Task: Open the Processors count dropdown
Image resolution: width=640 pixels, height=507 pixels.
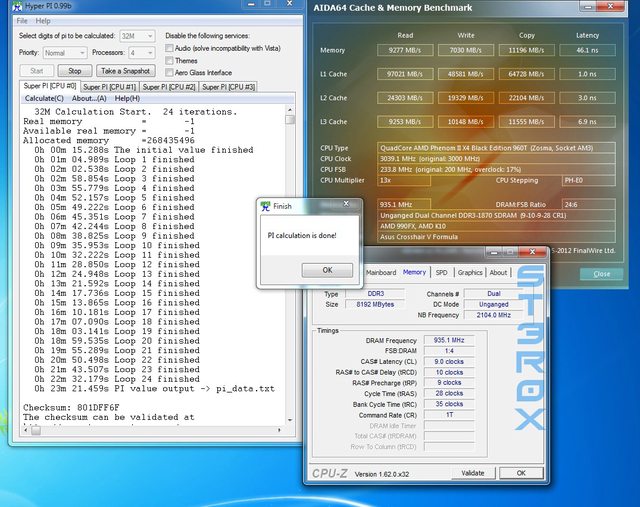Action: (142, 53)
